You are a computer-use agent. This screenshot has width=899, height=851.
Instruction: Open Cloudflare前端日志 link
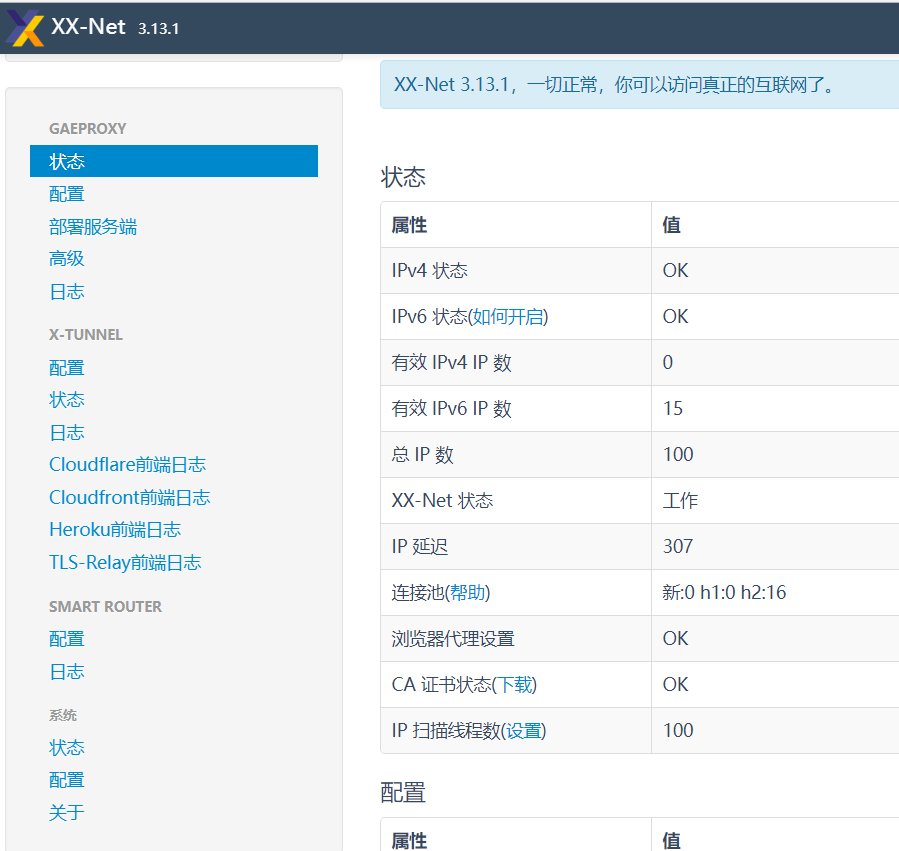pos(127,464)
